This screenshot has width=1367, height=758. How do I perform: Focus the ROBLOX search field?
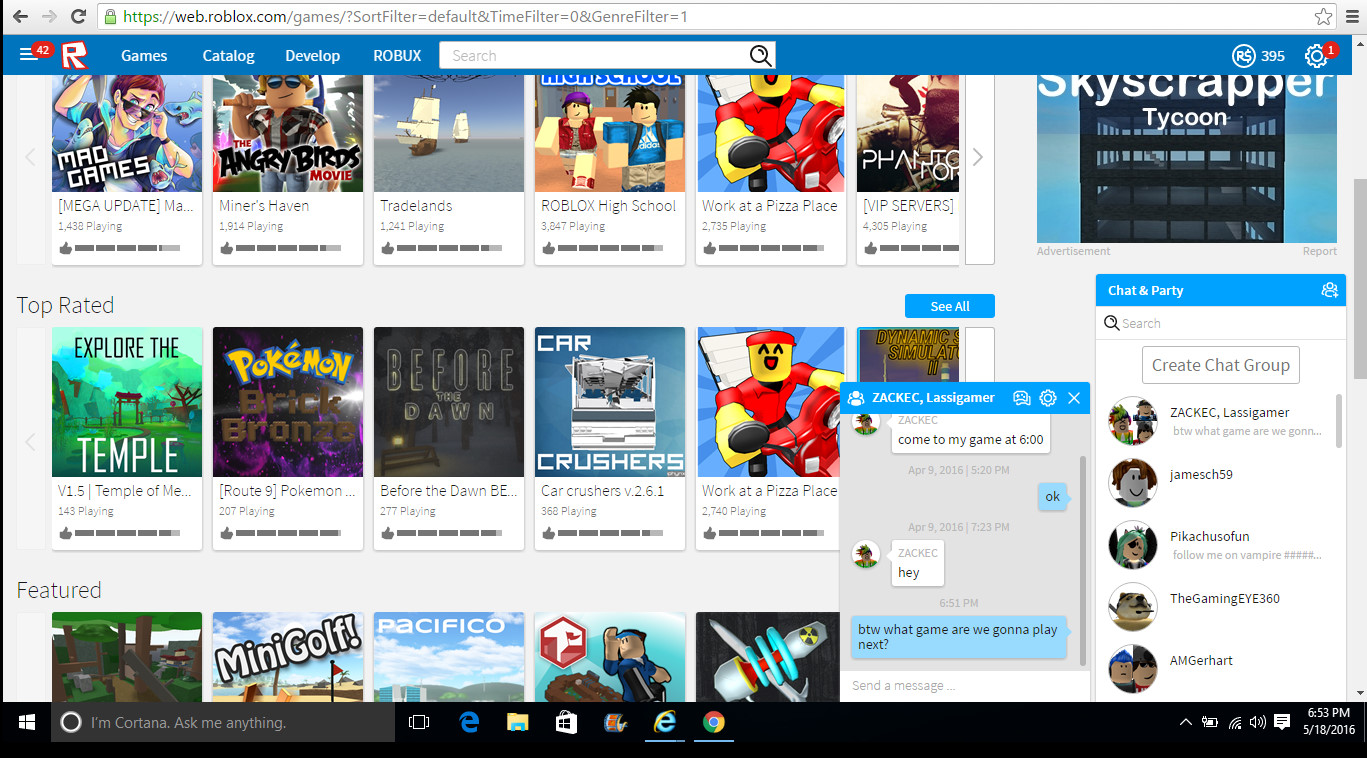(594, 55)
